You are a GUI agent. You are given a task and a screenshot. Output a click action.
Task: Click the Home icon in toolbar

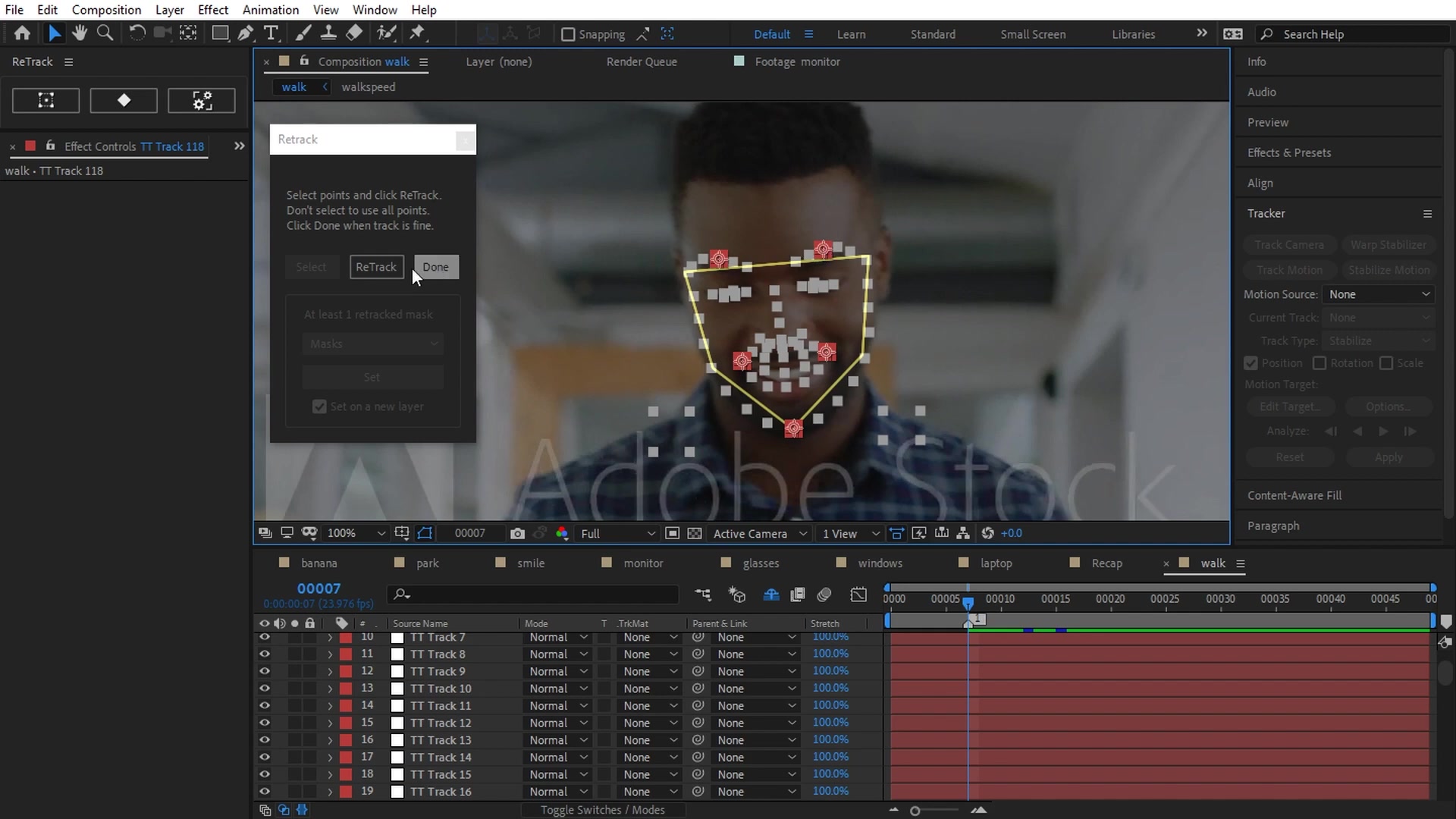pyautogui.click(x=23, y=33)
